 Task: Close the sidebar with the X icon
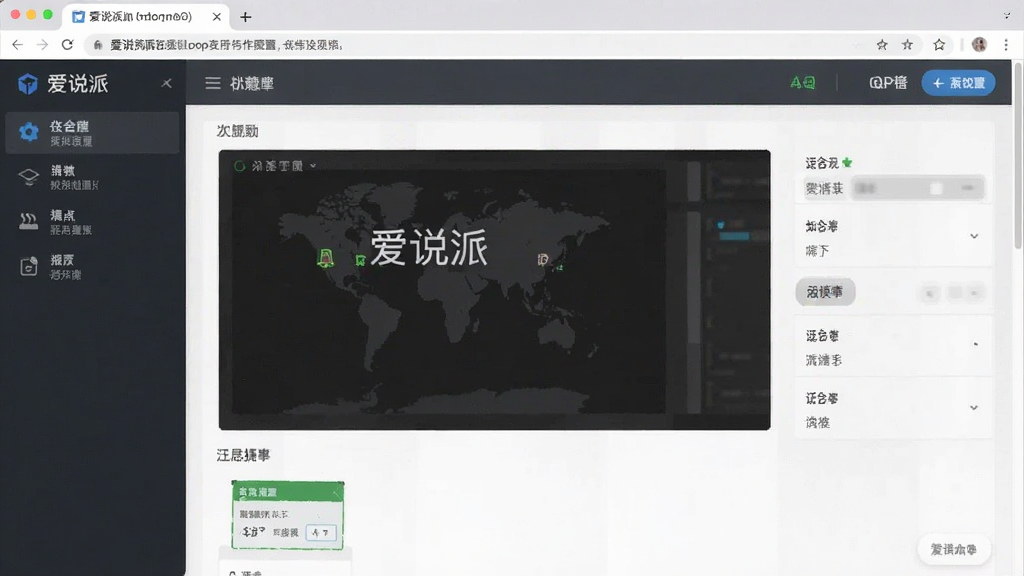click(167, 83)
